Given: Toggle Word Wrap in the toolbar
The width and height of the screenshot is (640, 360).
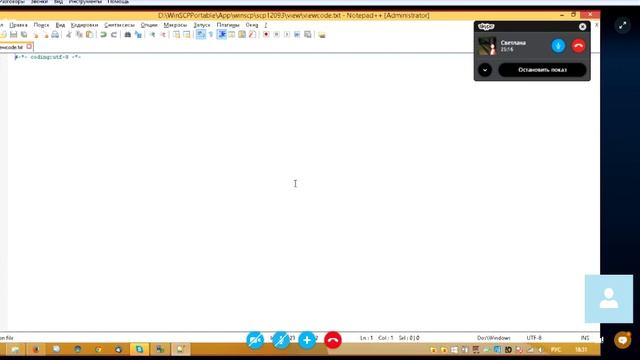Looking at the screenshot, I should coord(200,35).
